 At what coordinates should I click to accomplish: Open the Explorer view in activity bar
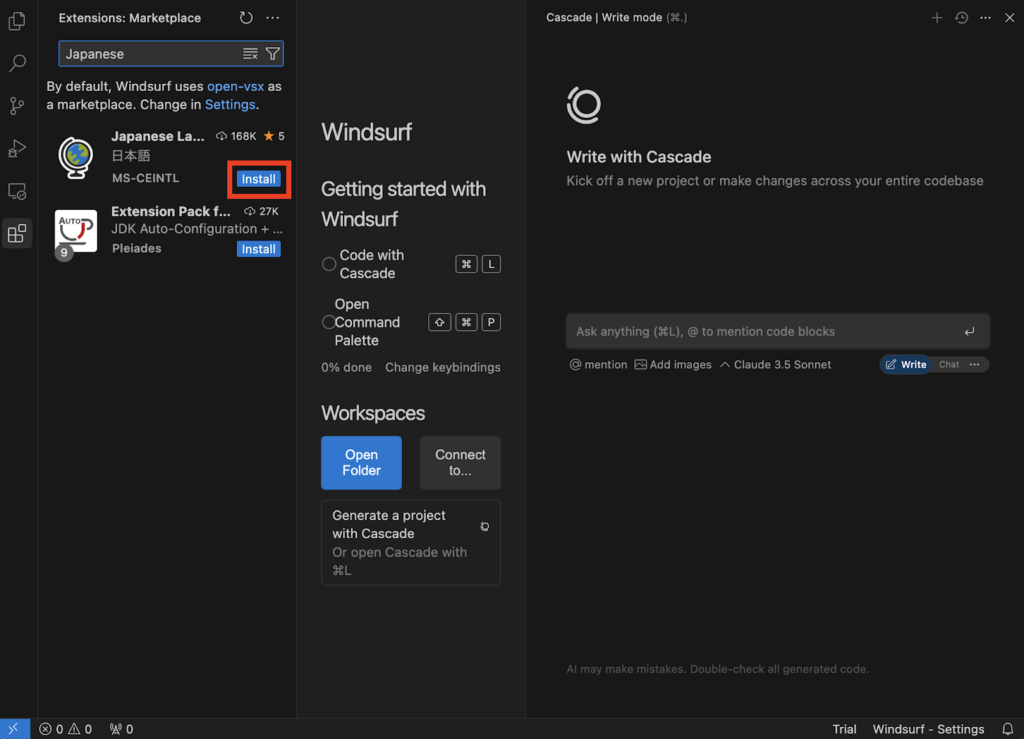click(x=17, y=22)
